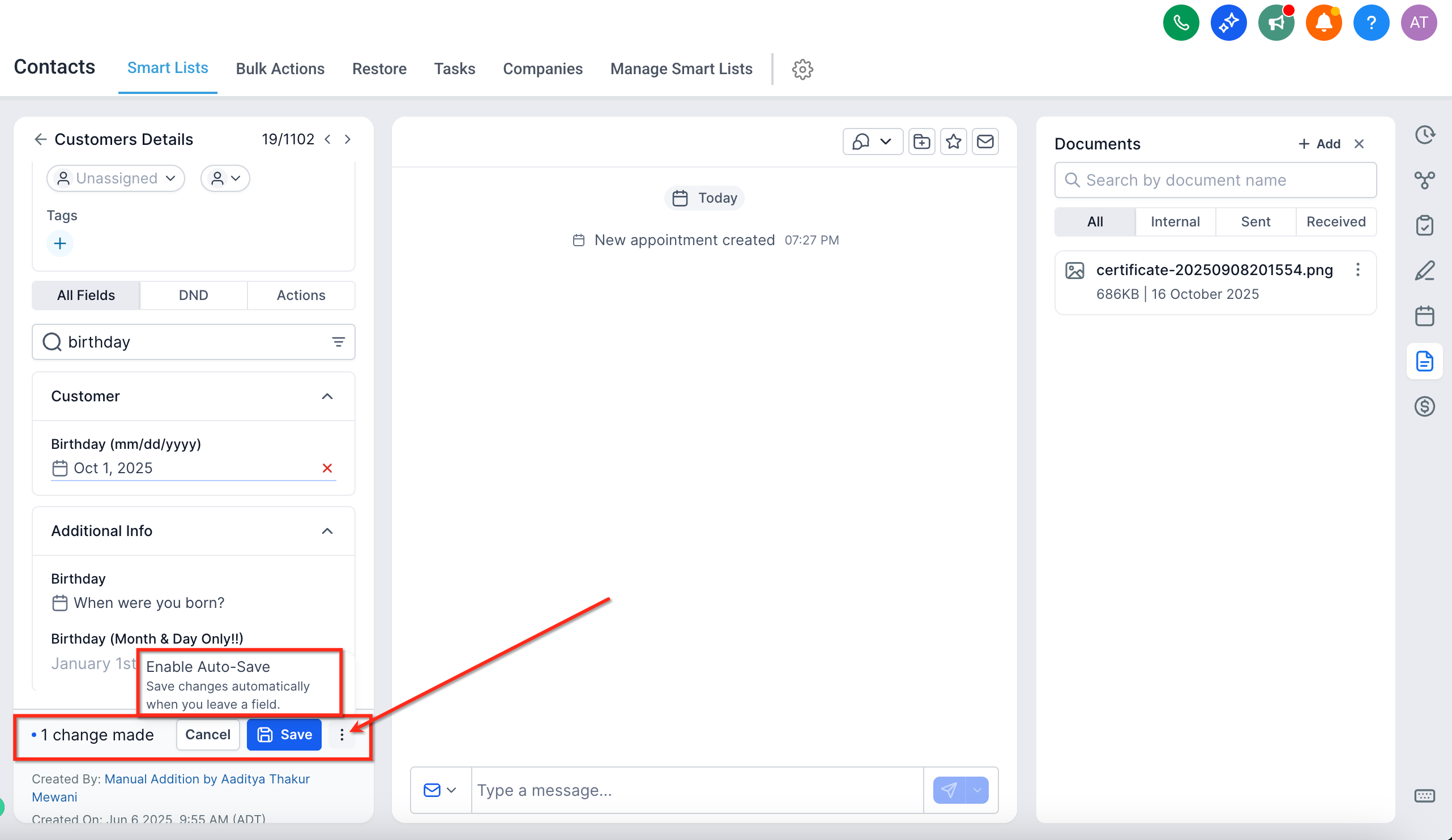Collapse the Additional Info section
Viewport: 1452px width, 840px height.
click(327, 531)
